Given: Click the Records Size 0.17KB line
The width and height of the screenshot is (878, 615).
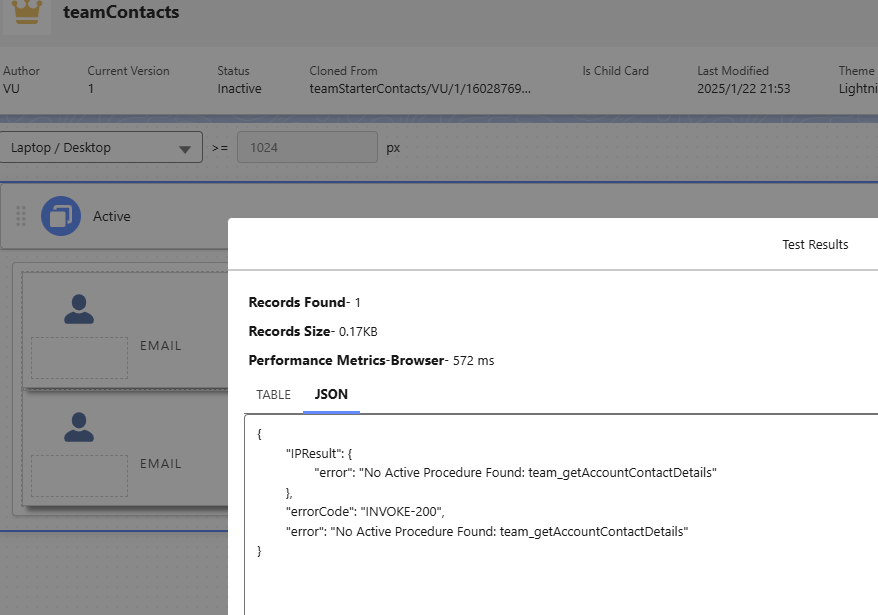Looking at the screenshot, I should [x=313, y=332].
